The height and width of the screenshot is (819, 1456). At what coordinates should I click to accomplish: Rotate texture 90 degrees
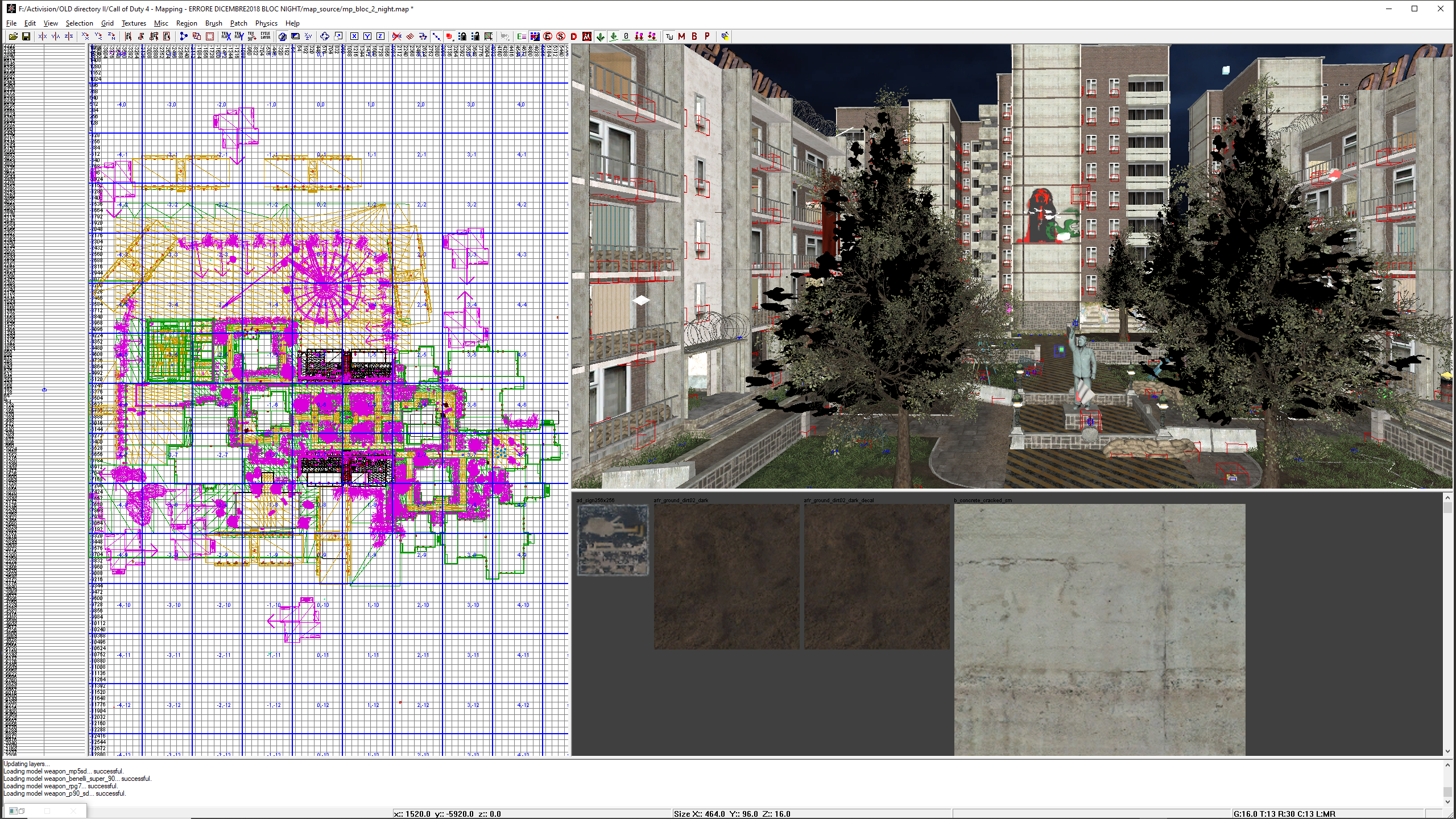click(x=252, y=36)
